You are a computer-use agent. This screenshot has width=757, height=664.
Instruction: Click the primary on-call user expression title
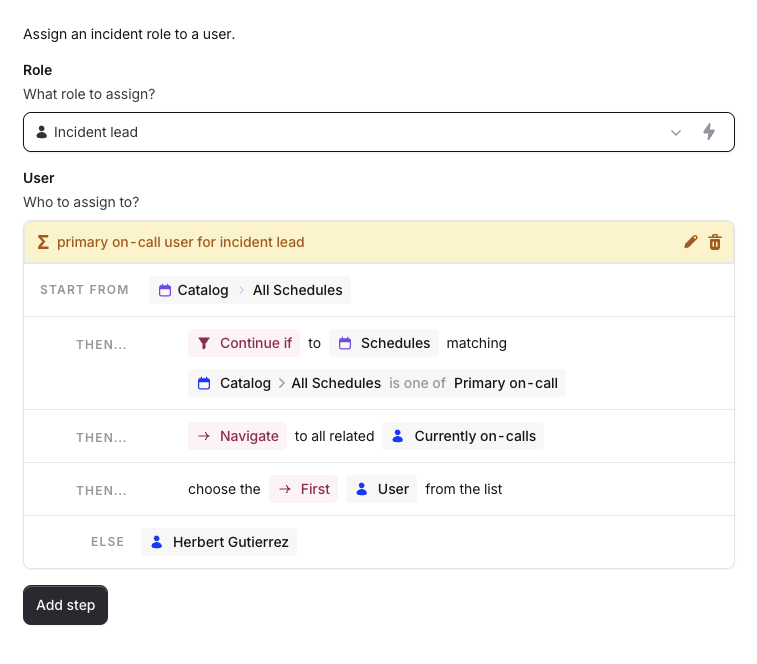(x=180, y=242)
